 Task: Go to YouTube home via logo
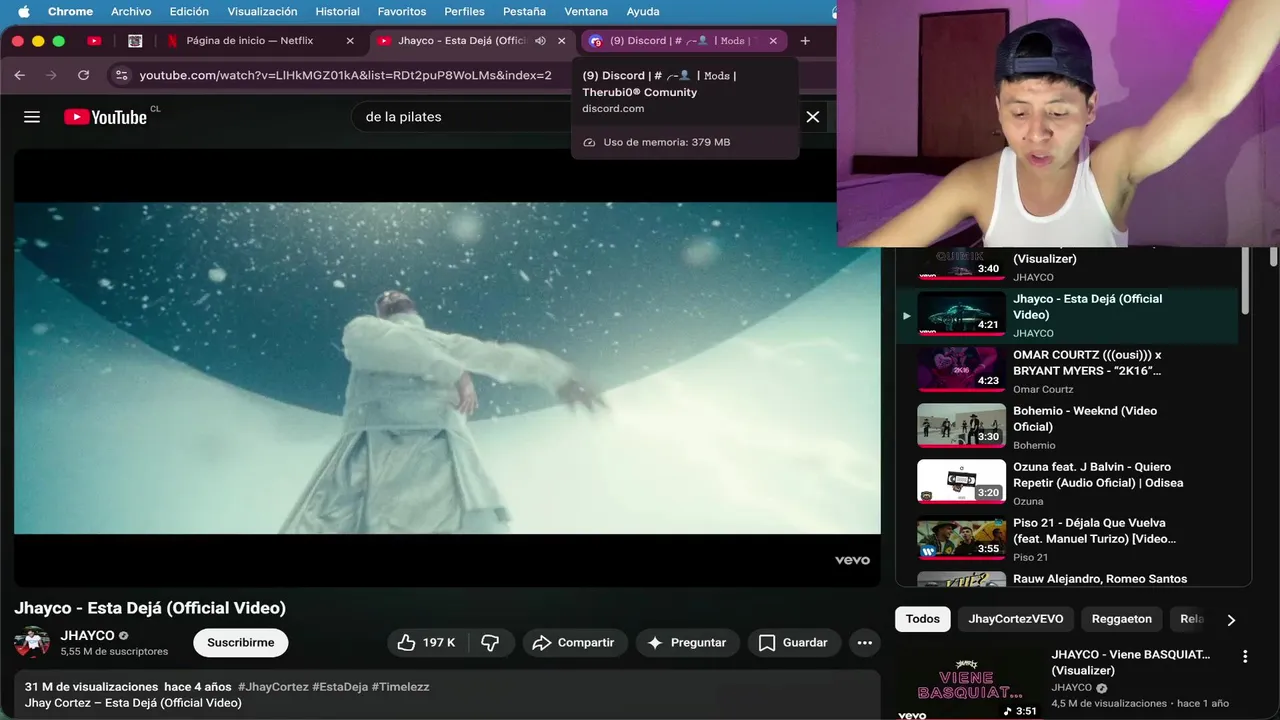coord(105,117)
